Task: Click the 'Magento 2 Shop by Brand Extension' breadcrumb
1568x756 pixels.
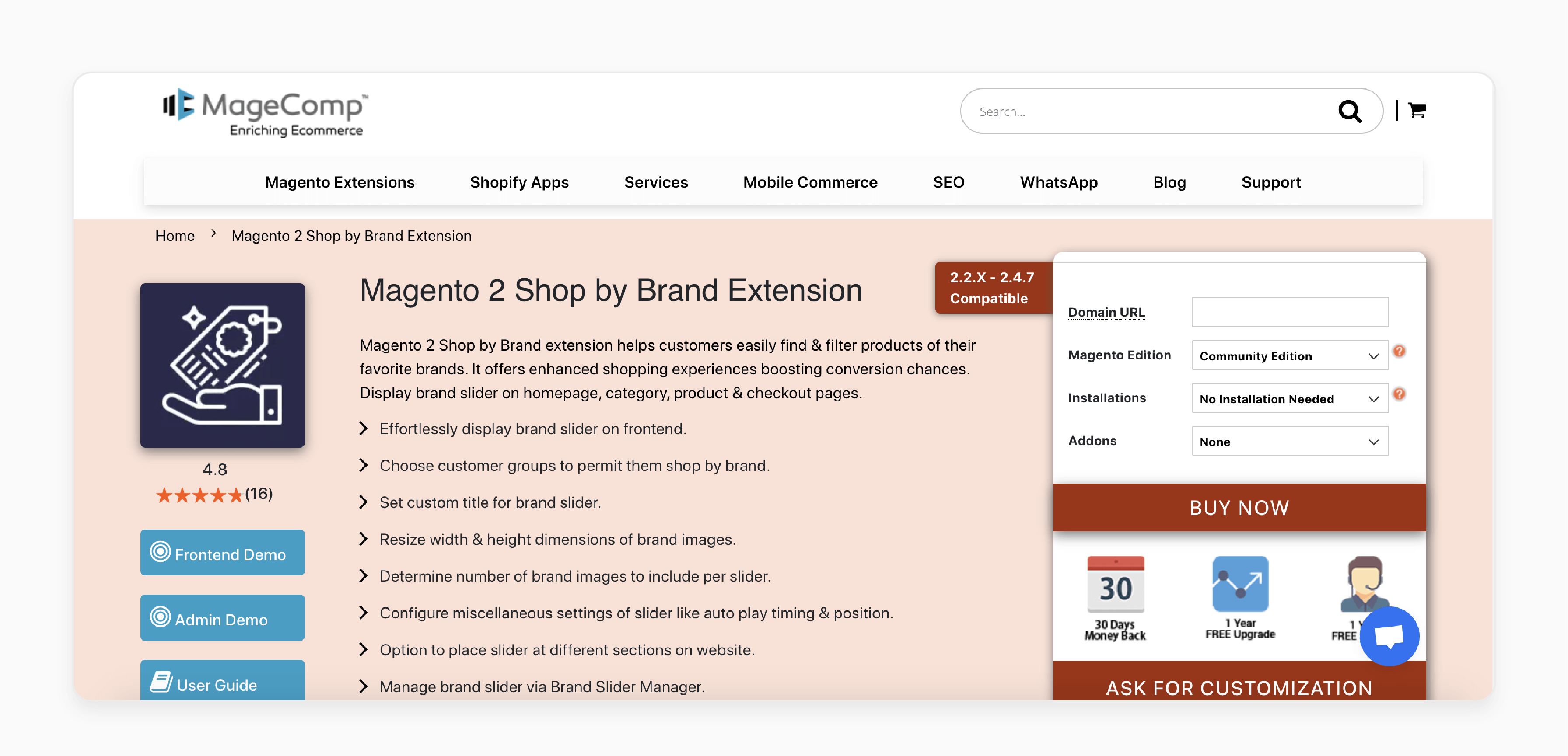Action: 351,235
